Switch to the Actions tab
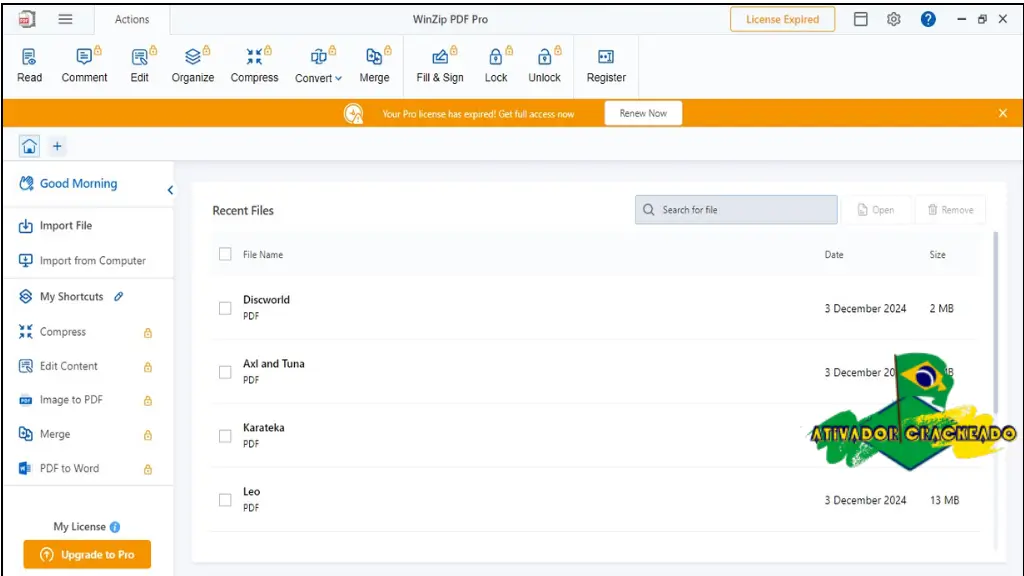 132,20
